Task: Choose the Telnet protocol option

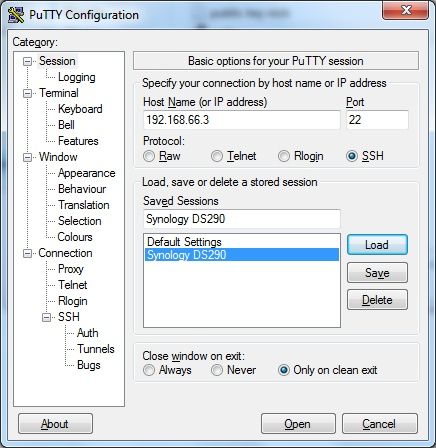Action: click(x=217, y=156)
